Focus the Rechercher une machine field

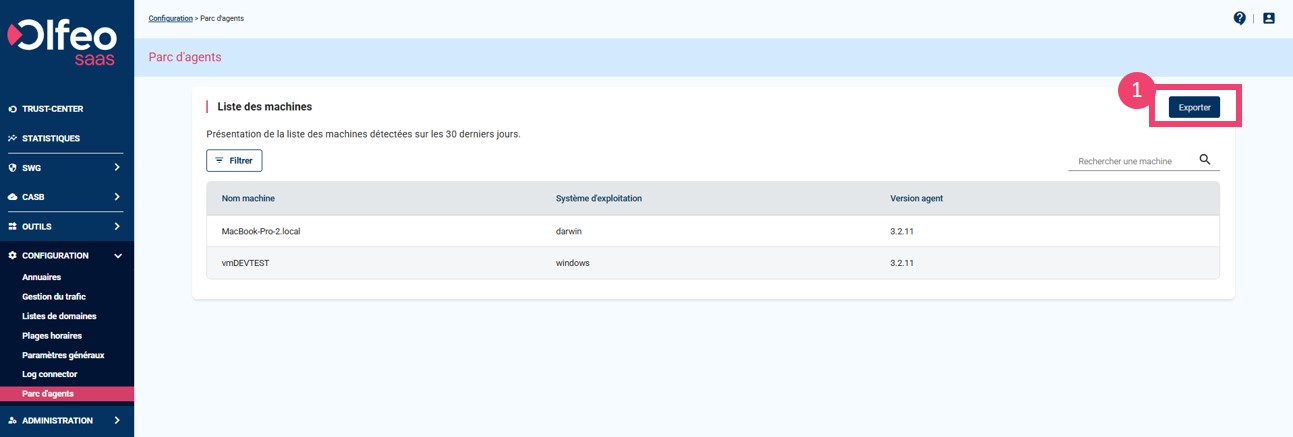click(x=1130, y=161)
